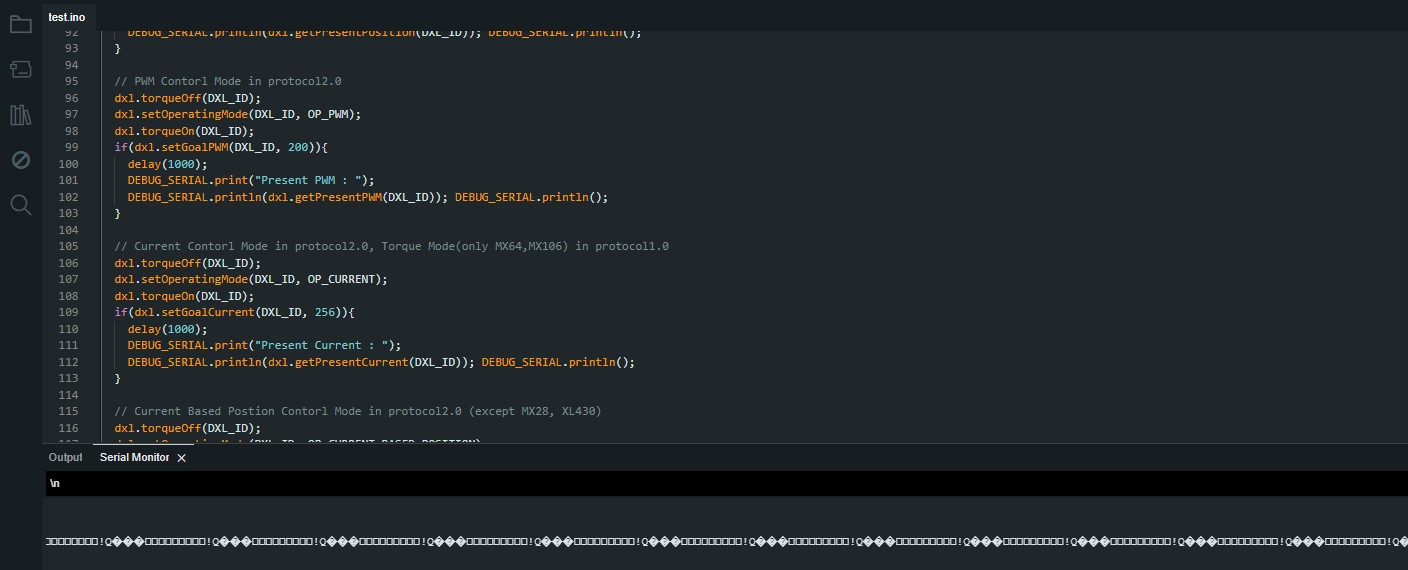Open the Boards Manager sidebar icon
This screenshot has width=1408, height=570.
click(21, 69)
